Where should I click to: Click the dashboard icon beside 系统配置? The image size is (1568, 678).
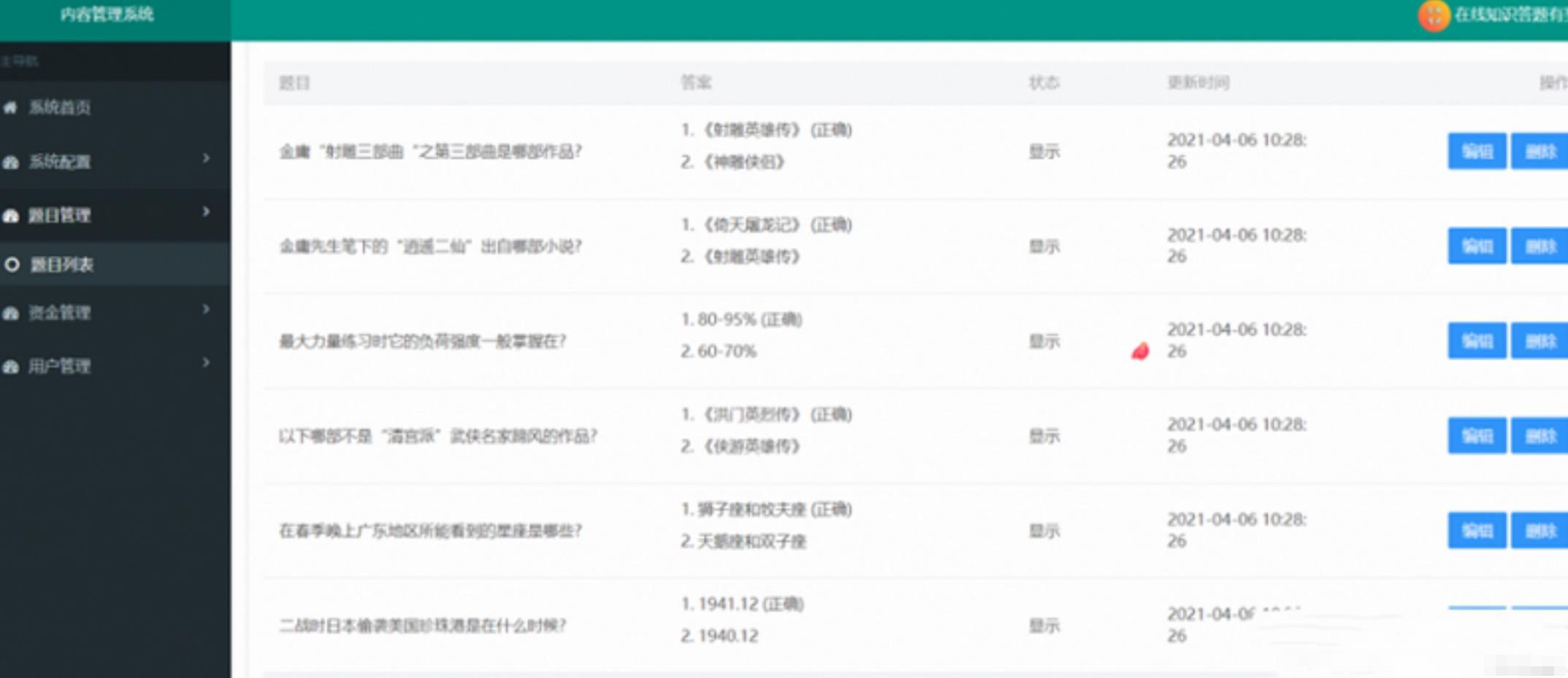(x=10, y=161)
